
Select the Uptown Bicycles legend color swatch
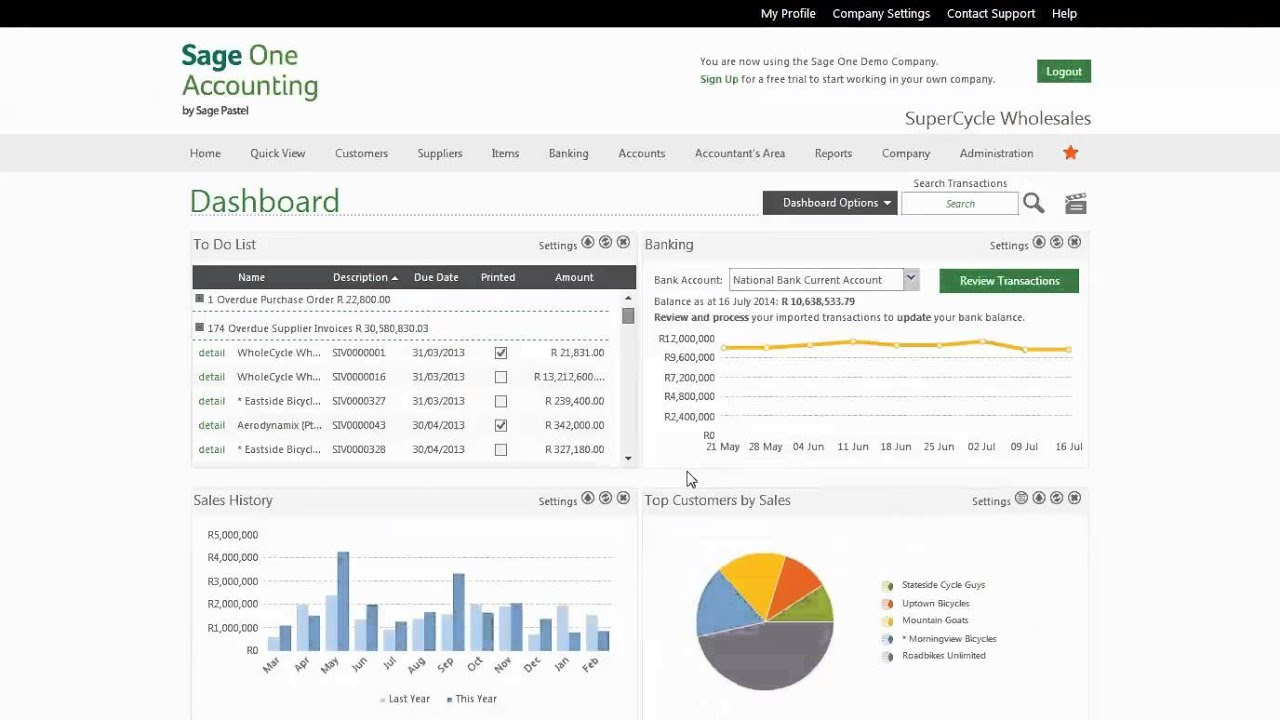[885, 603]
